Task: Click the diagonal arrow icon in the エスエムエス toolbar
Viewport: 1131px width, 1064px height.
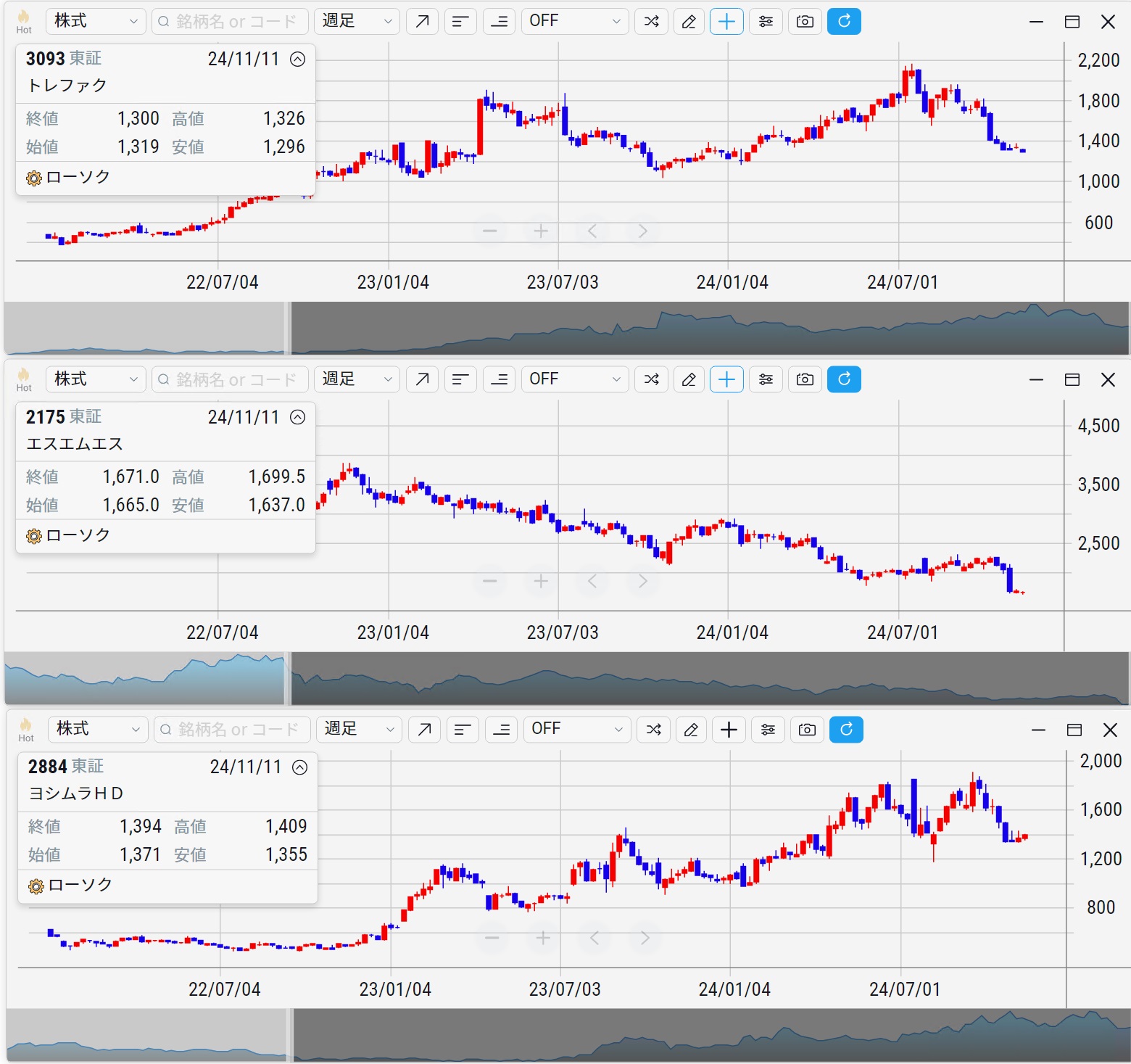Action: coord(422,379)
